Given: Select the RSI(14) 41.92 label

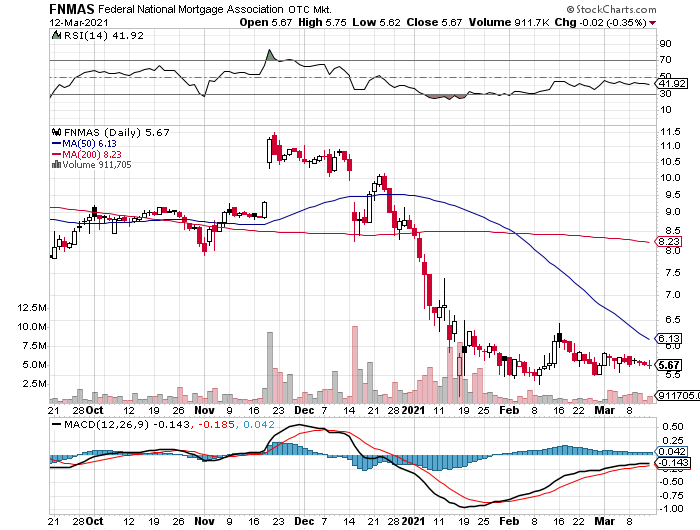Looking at the screenshot, I should point(104,35).
